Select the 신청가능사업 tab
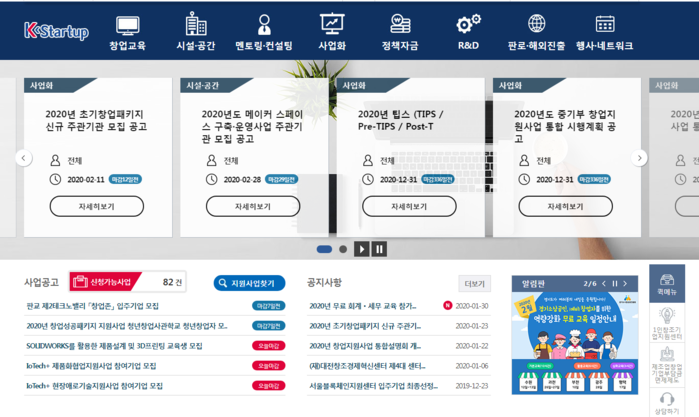The height and width of the screenshot is (417, 699). (112, 283)
